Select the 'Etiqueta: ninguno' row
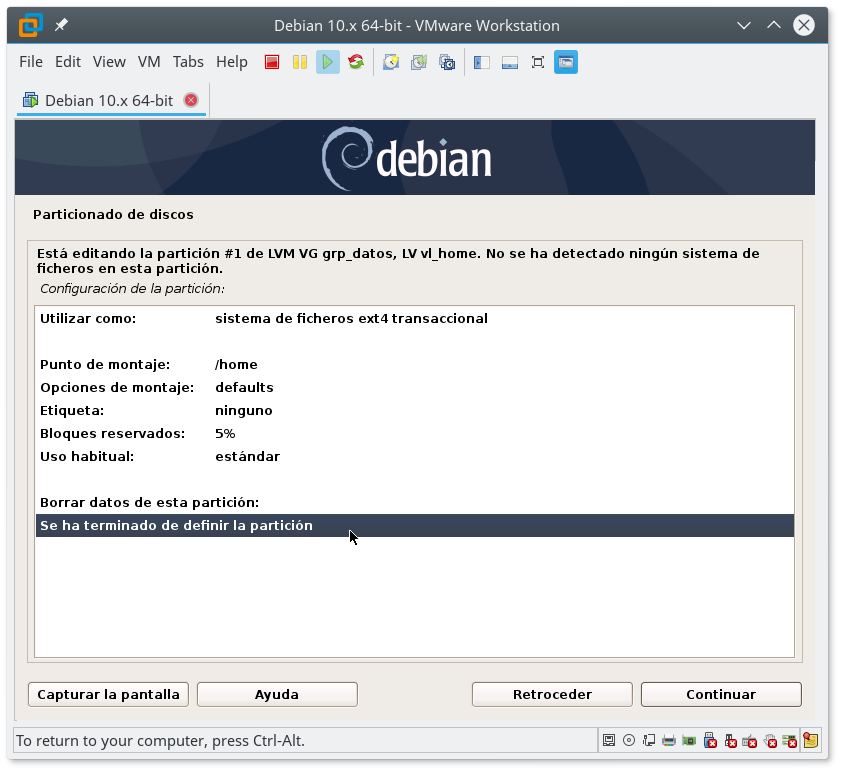This screenshot has width=841, height=772. point(415,410)
